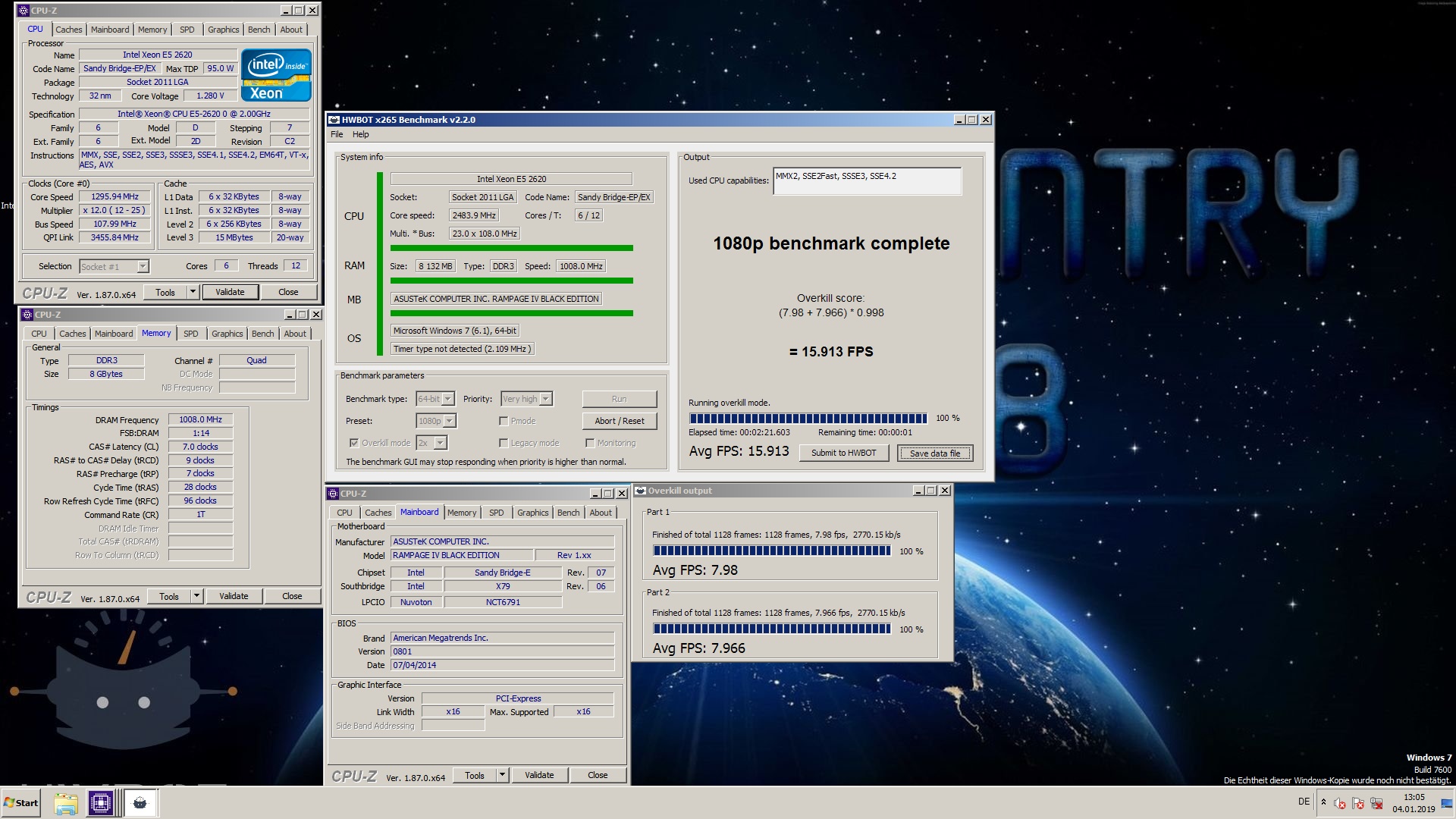
Task: Open SPD tab in CPU-Z Memory window
Action: tap(191, 334)
